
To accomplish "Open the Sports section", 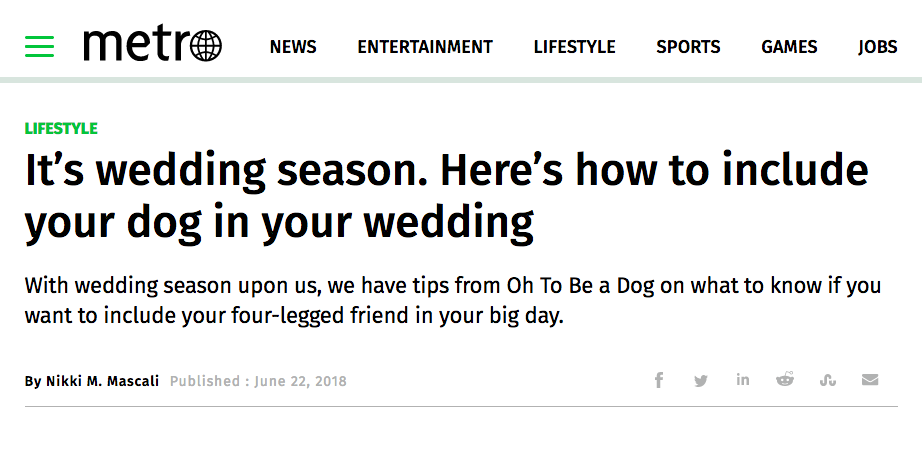I will tap(688, 47).
